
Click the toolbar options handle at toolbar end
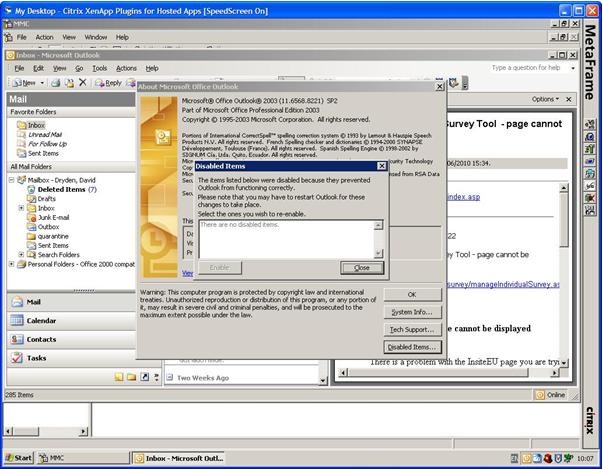tap(465, 83)
